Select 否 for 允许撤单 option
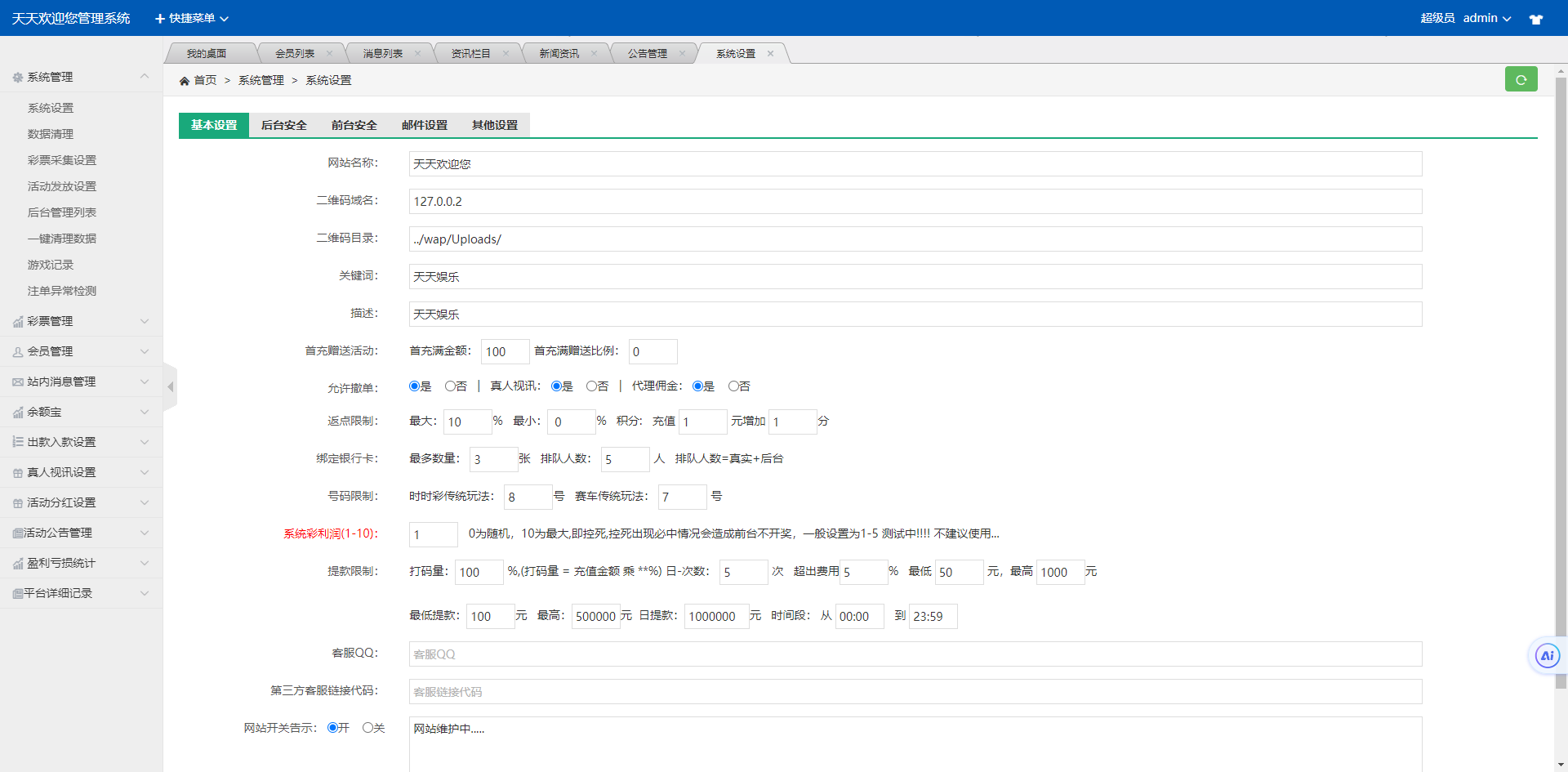This screenshot has height=772, width=1568. coord(448,386)
